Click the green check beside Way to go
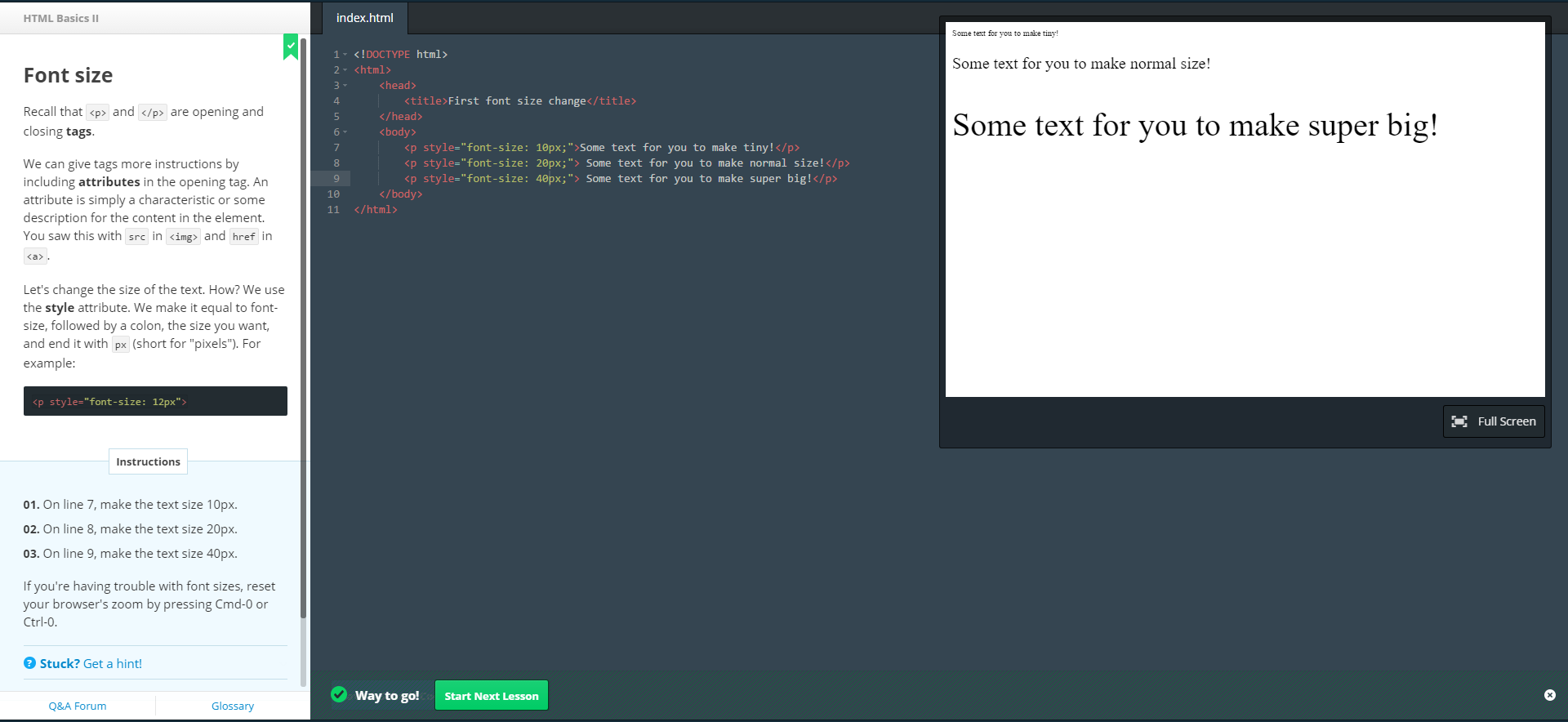This screenshot has height=722, width=1568. click(x=339, y=694)
